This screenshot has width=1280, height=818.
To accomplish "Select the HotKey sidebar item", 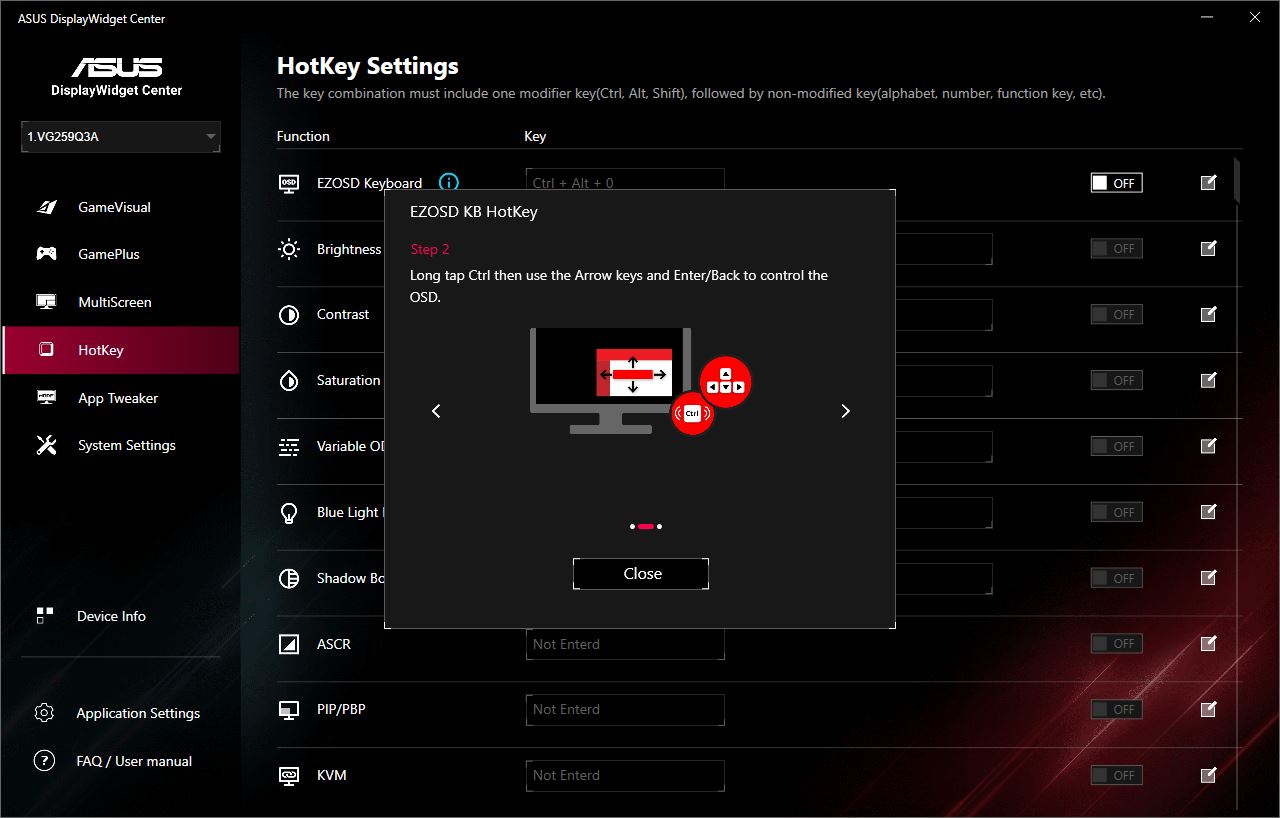I will pyautogui.click(x=120, y=350).
